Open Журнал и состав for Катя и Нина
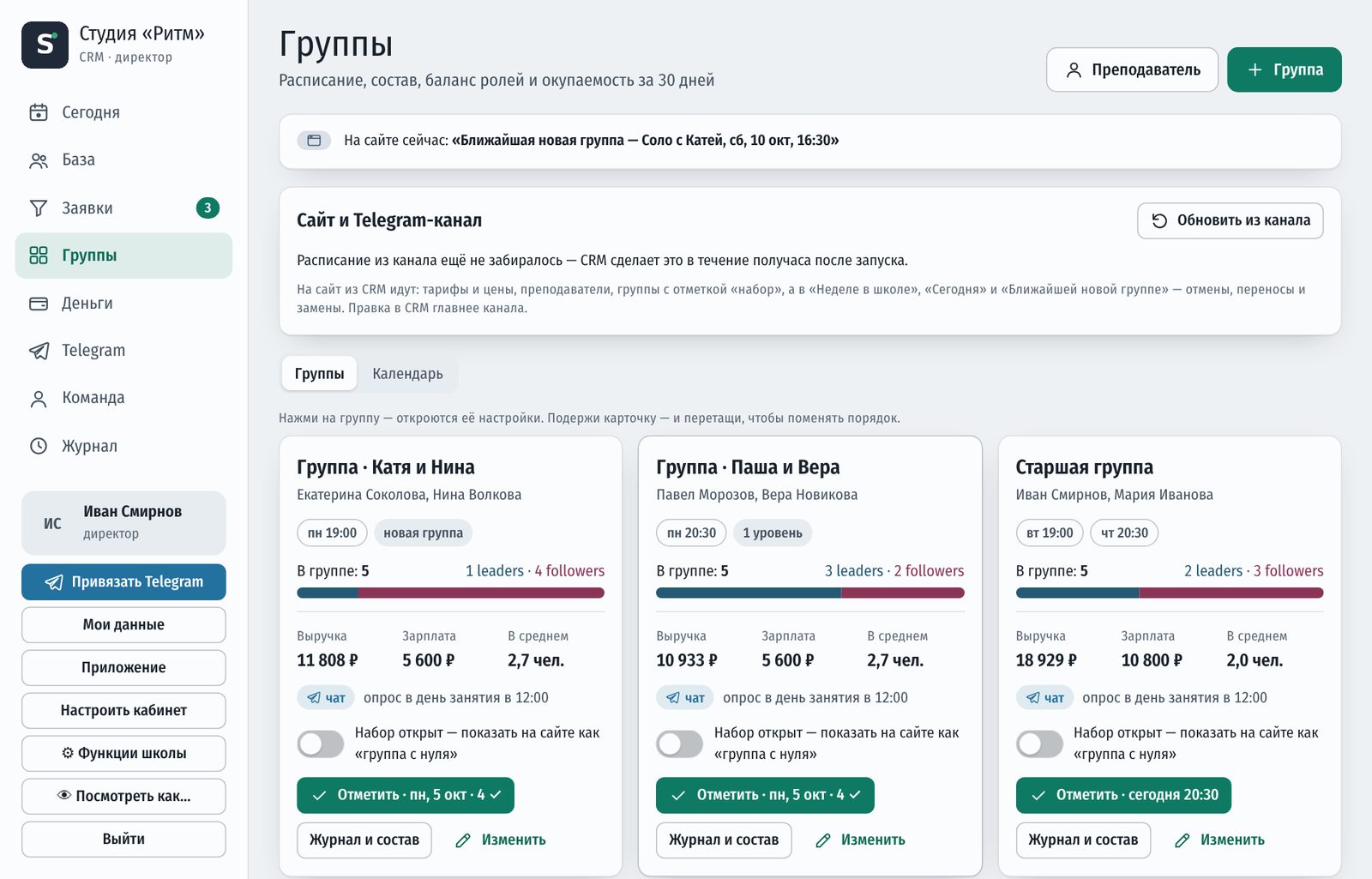The width and height of the screenshot is (1372, 879). pos(364,840)
